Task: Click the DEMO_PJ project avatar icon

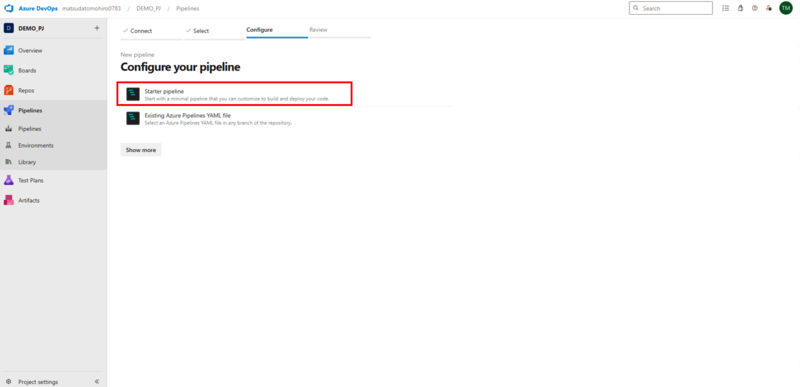Action: pyautogui.click(x=9, y=28)
